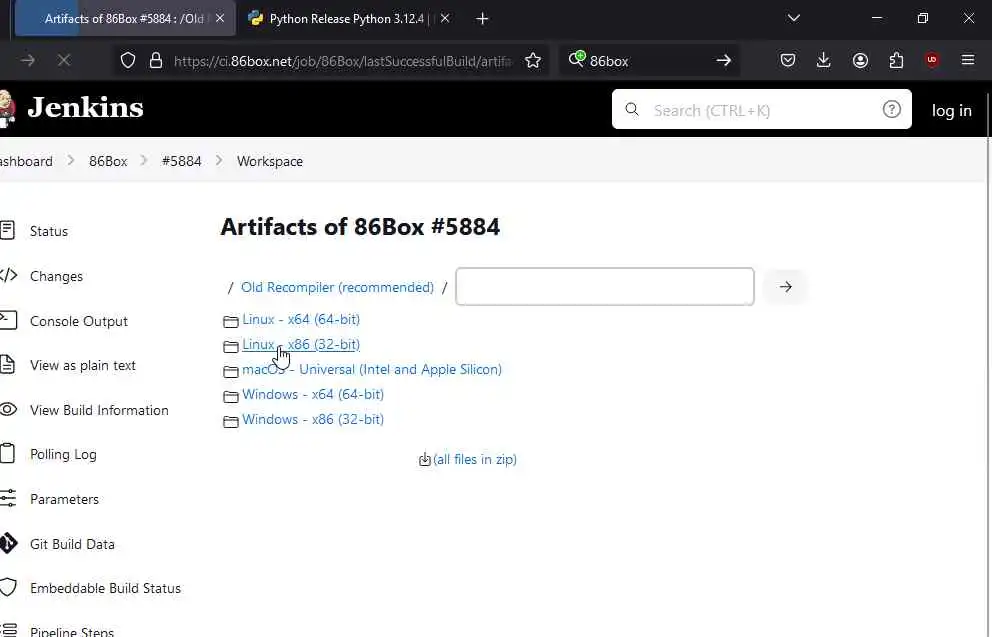Open the extensions puzzle icon
Image resolution: width=992 pixels, height=637 pixels.
(896, 60)
